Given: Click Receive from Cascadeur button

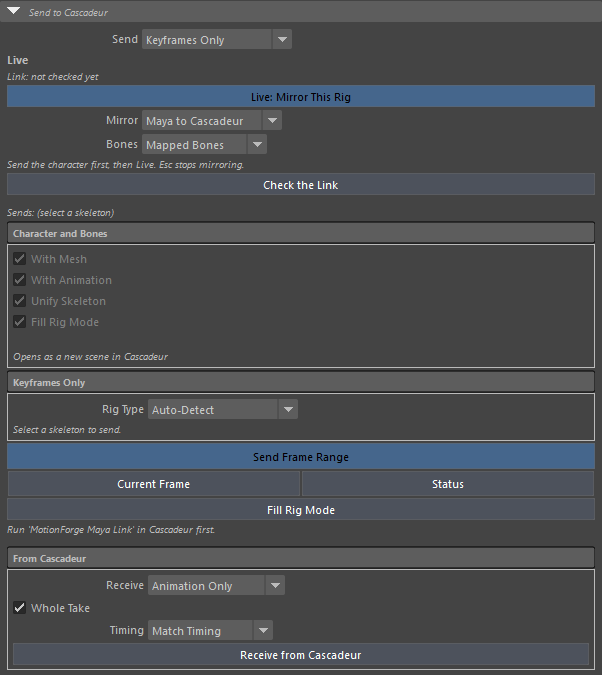Looking at the screenshot, I should tap(301, 655).
